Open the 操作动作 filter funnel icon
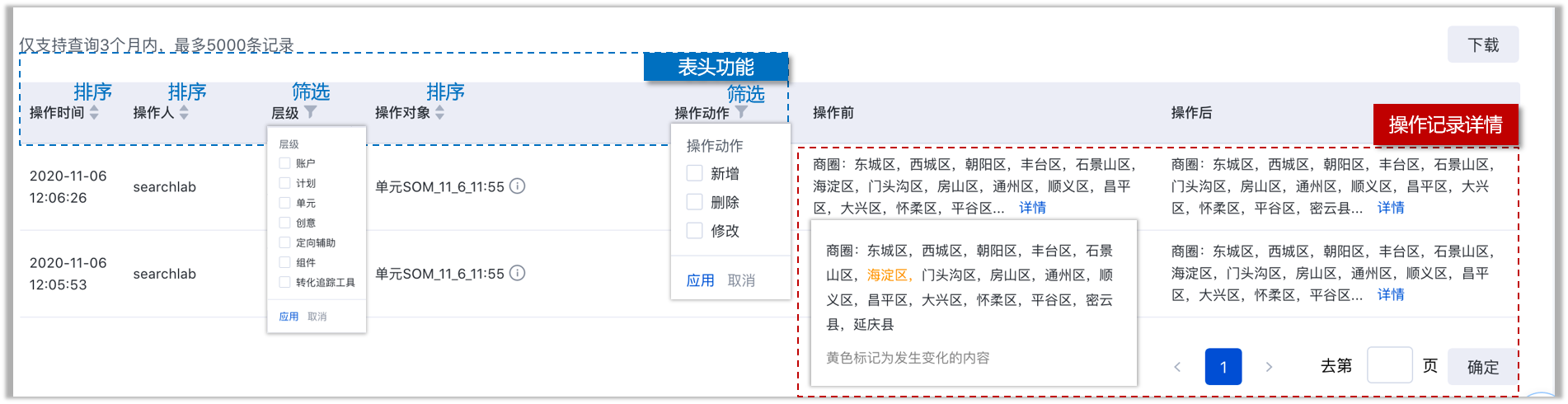The width and height of the screenshot is (1568, 404). pos(741,112)
